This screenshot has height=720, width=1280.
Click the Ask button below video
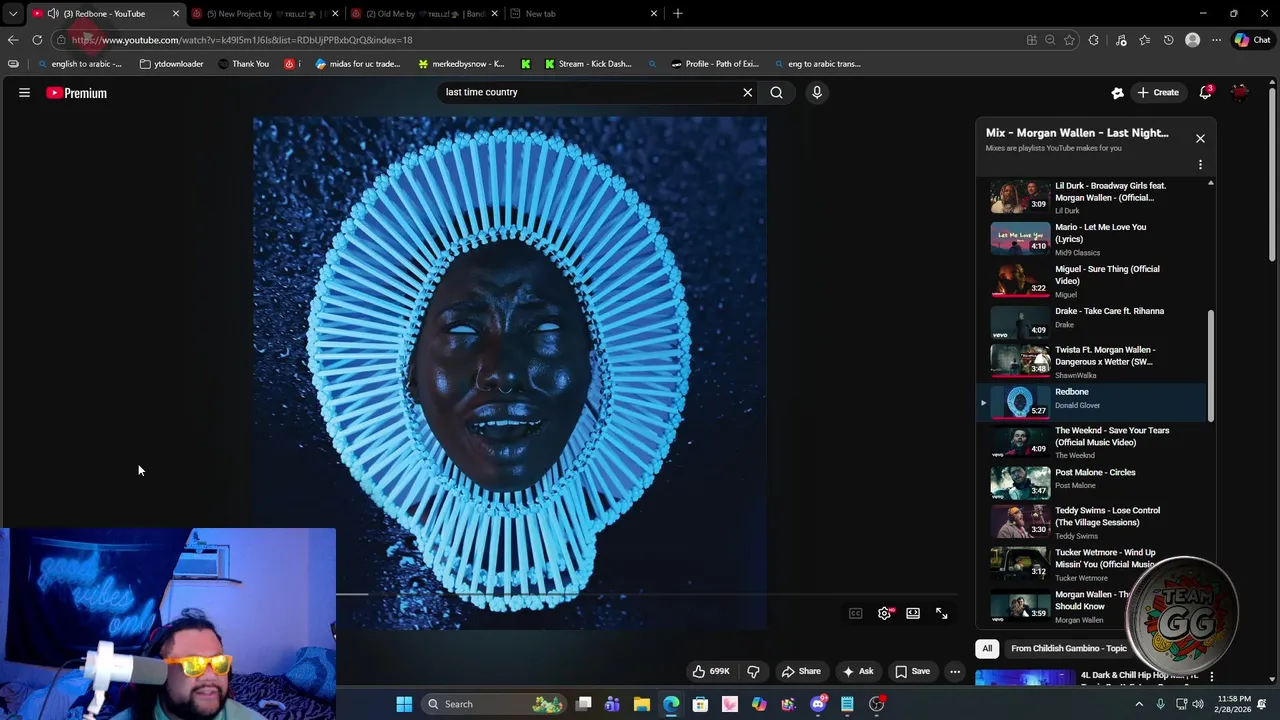[858, 671]
